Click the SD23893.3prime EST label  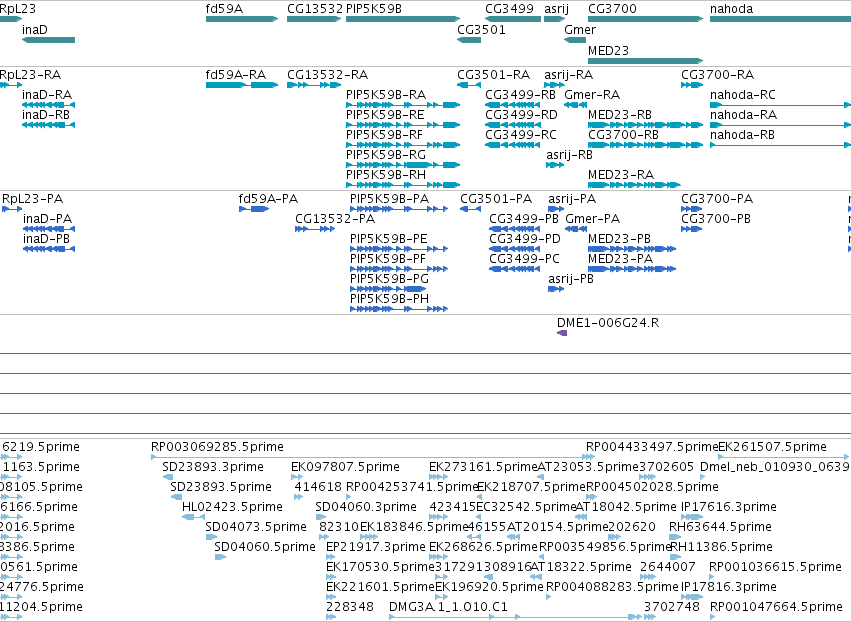pos(213,467)
